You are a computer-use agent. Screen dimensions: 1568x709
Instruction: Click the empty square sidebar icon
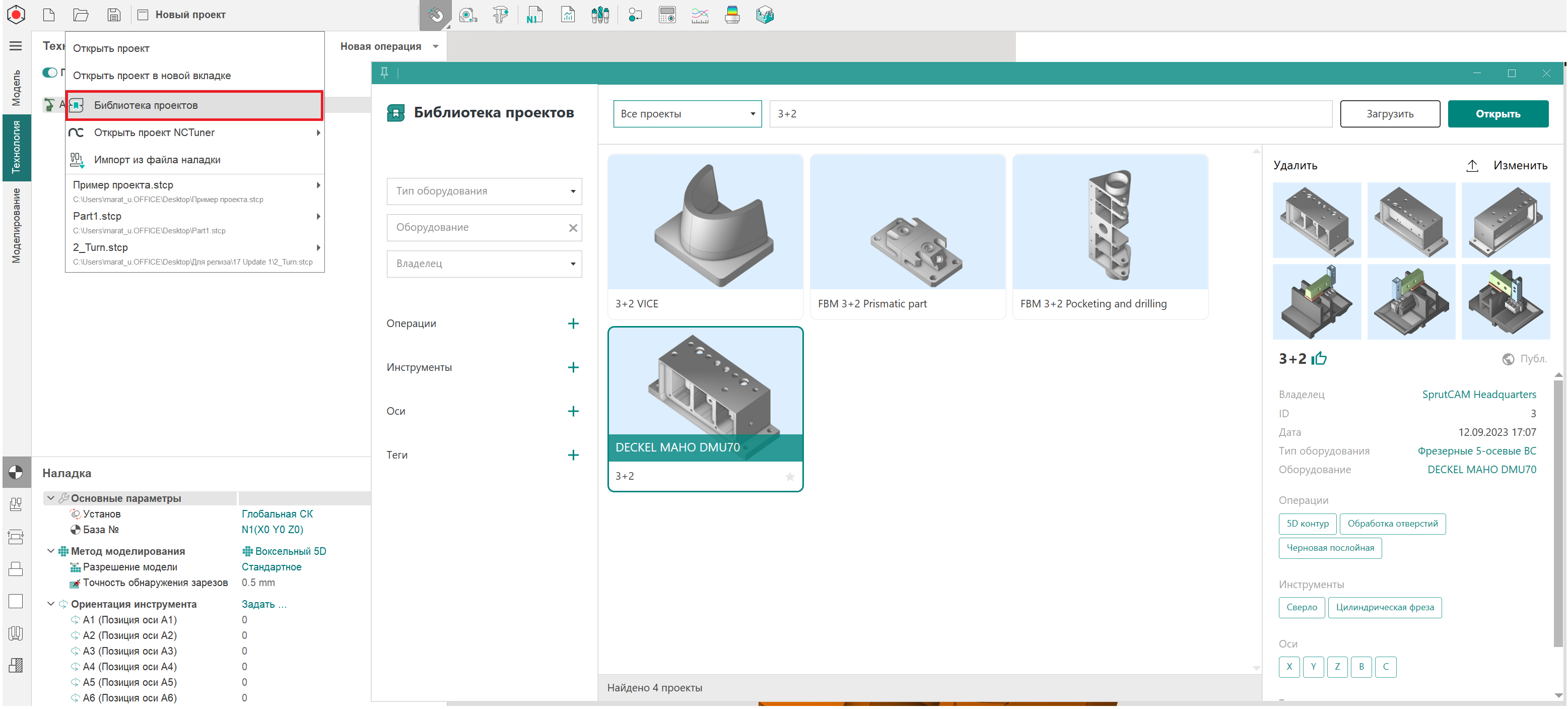[x=16, y=601]
